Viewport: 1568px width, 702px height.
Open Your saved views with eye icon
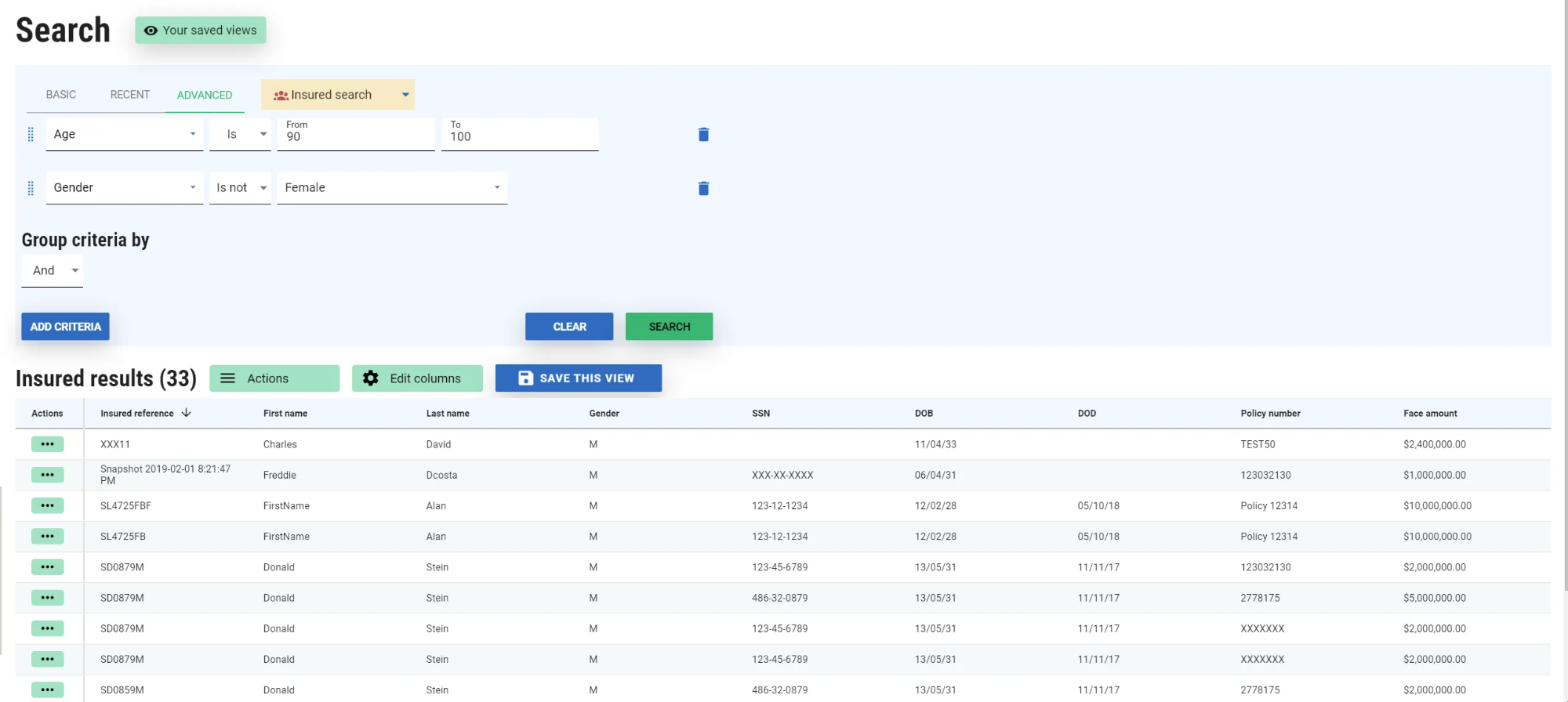[201, 31]
